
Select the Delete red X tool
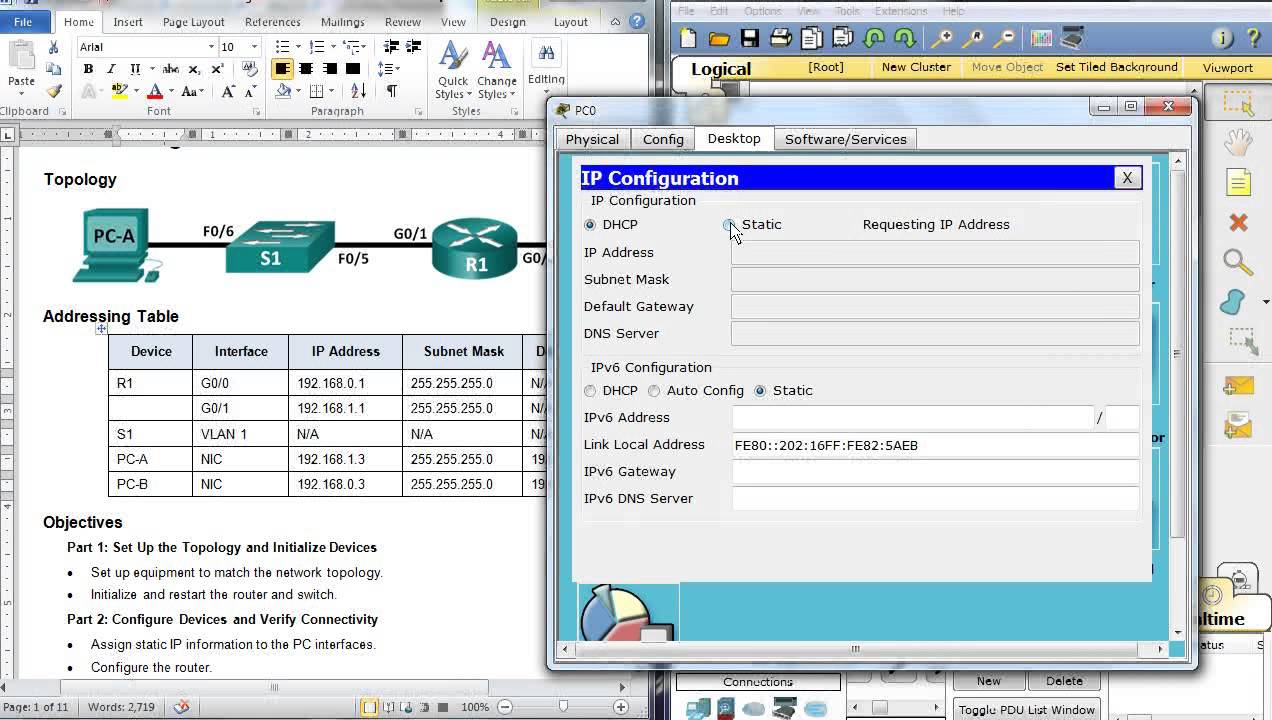[1238, 222]
